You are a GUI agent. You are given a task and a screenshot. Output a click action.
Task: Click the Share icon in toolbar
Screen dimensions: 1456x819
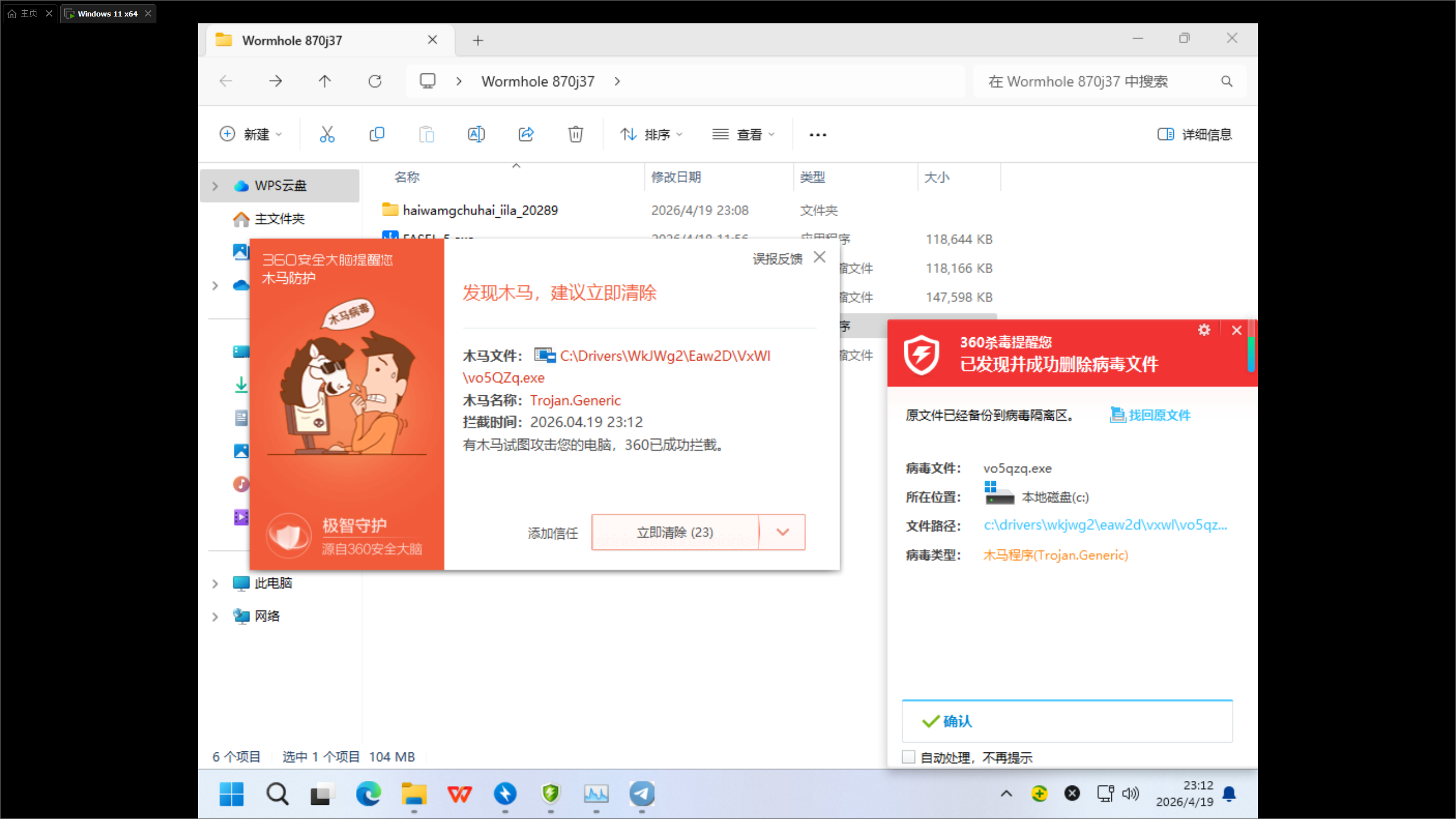click(x=526, y=134)
